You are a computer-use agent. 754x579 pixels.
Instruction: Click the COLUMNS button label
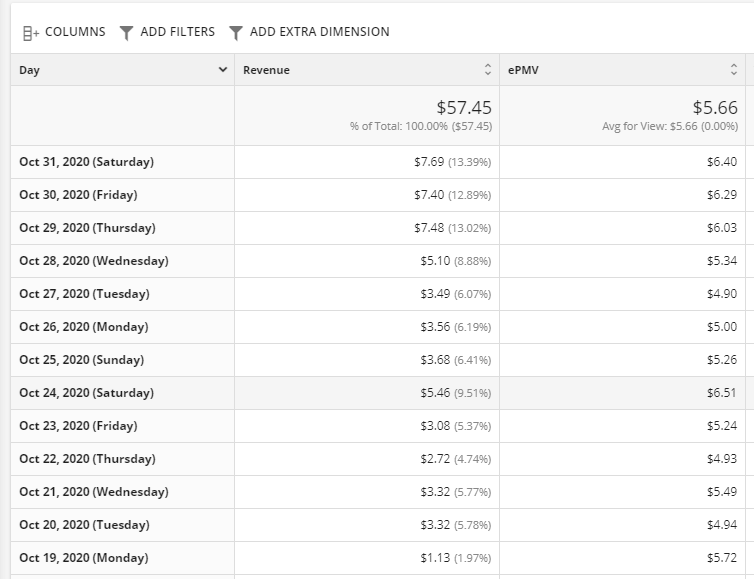(x=75, y=32)
